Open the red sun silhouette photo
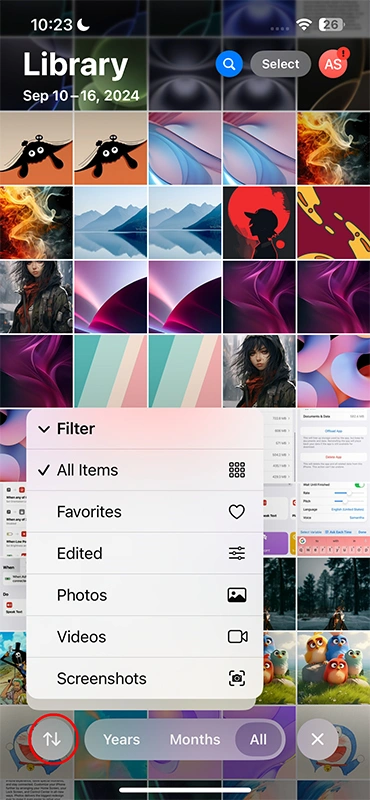The height and width of the screenshot is (800, 370). 259,222
